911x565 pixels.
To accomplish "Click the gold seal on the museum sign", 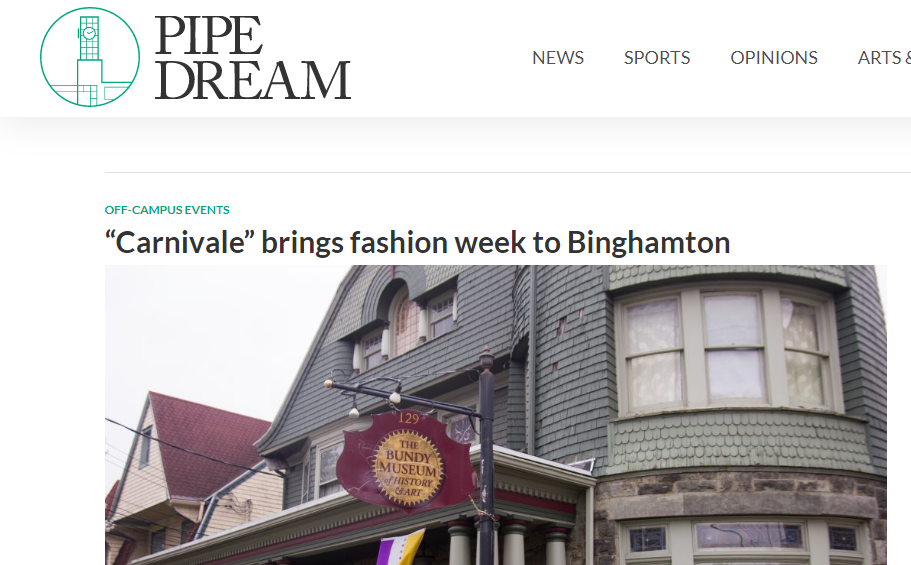I will pos(408,468).
